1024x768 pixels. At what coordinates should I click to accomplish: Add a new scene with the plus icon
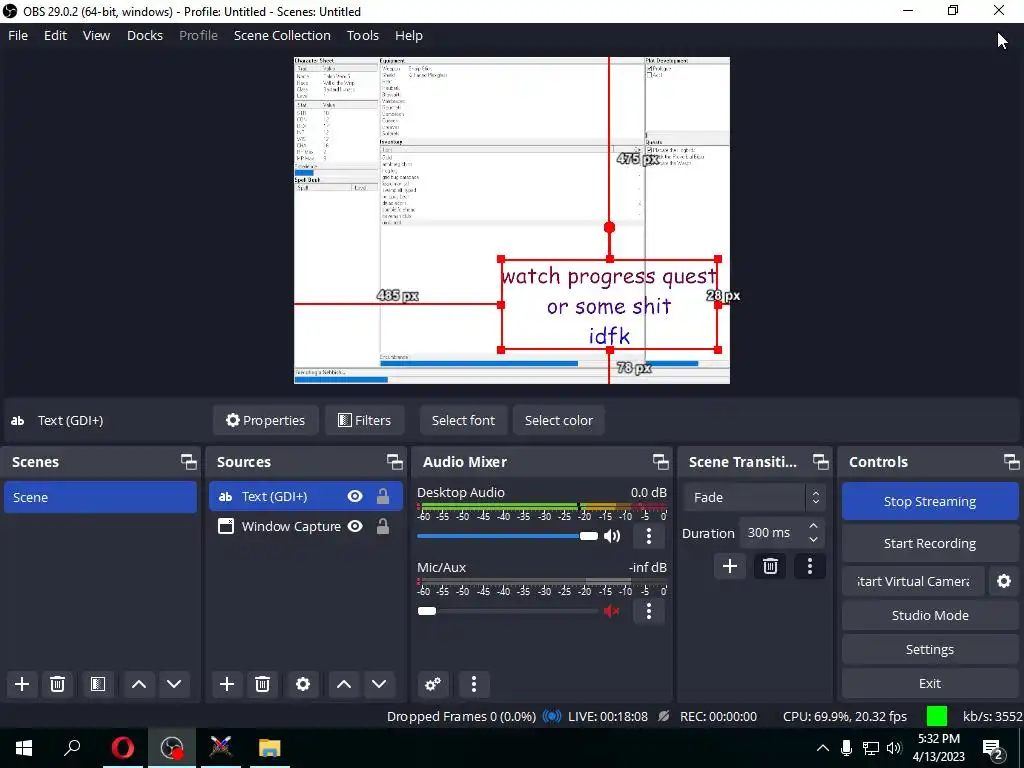[x=22, y=684]
